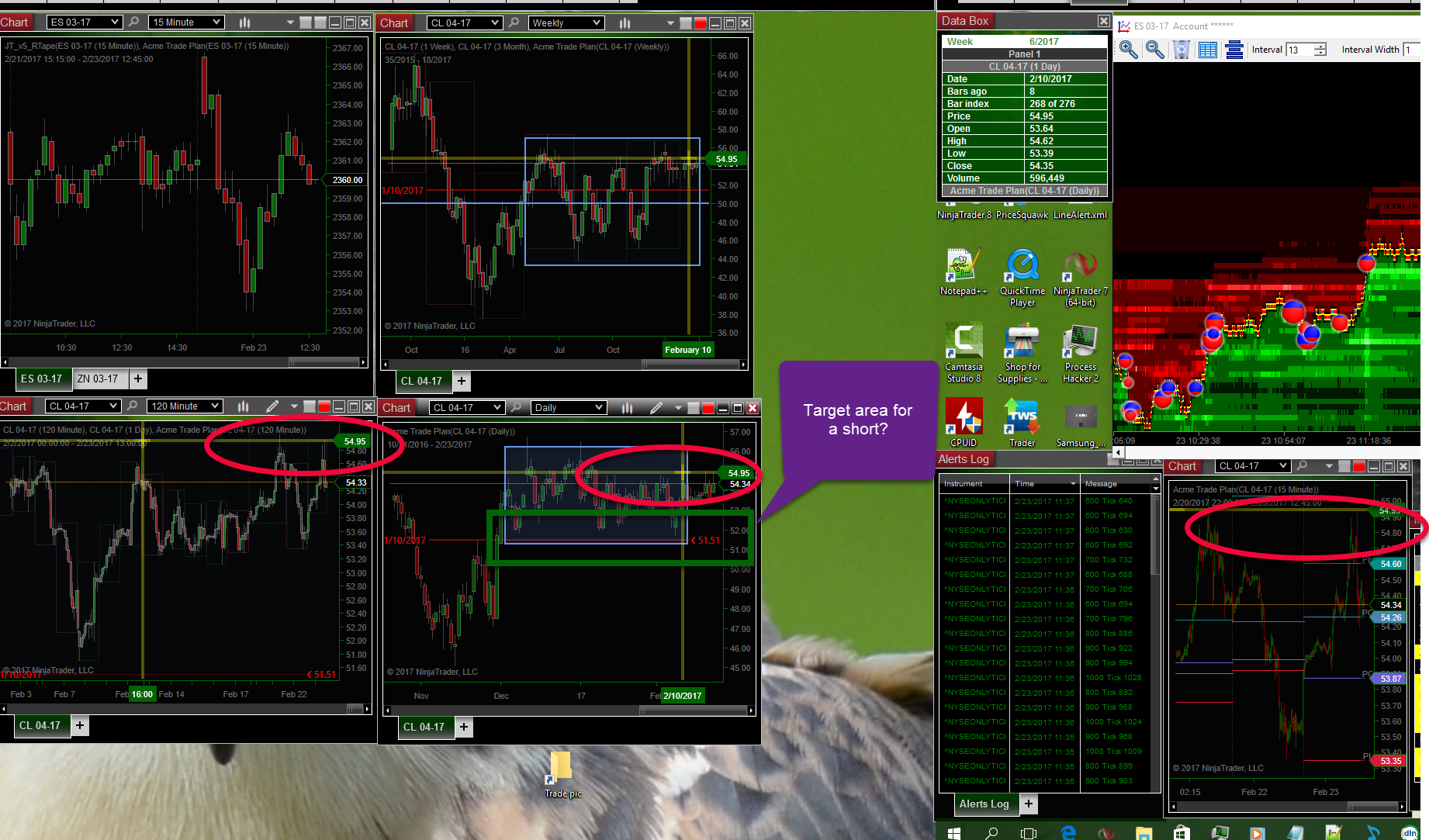1429x840 pixels.
Task: Click the red link square in the 120 Minute chart
Action: [324, 406]
